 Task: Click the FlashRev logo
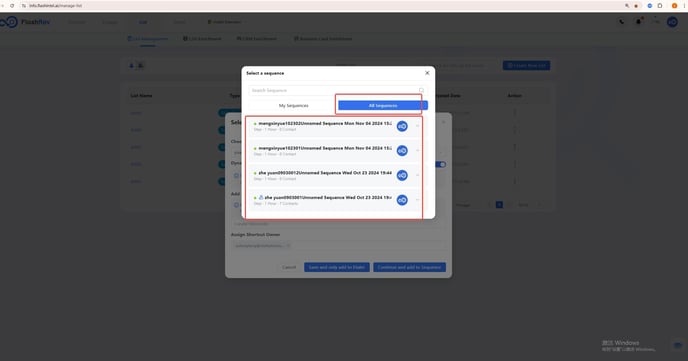point(25,21)
